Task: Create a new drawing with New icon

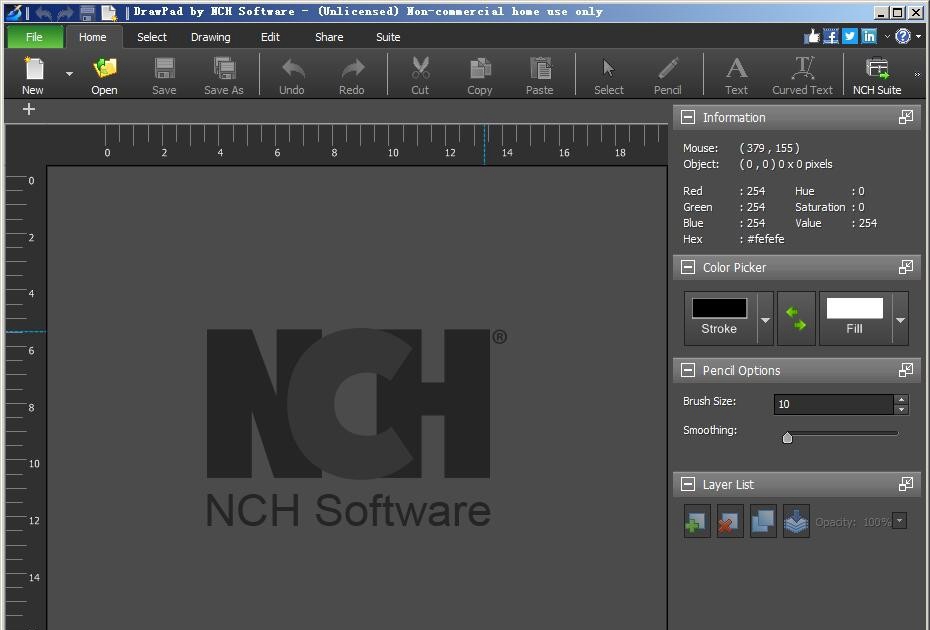Action: [x=33, y=75]
